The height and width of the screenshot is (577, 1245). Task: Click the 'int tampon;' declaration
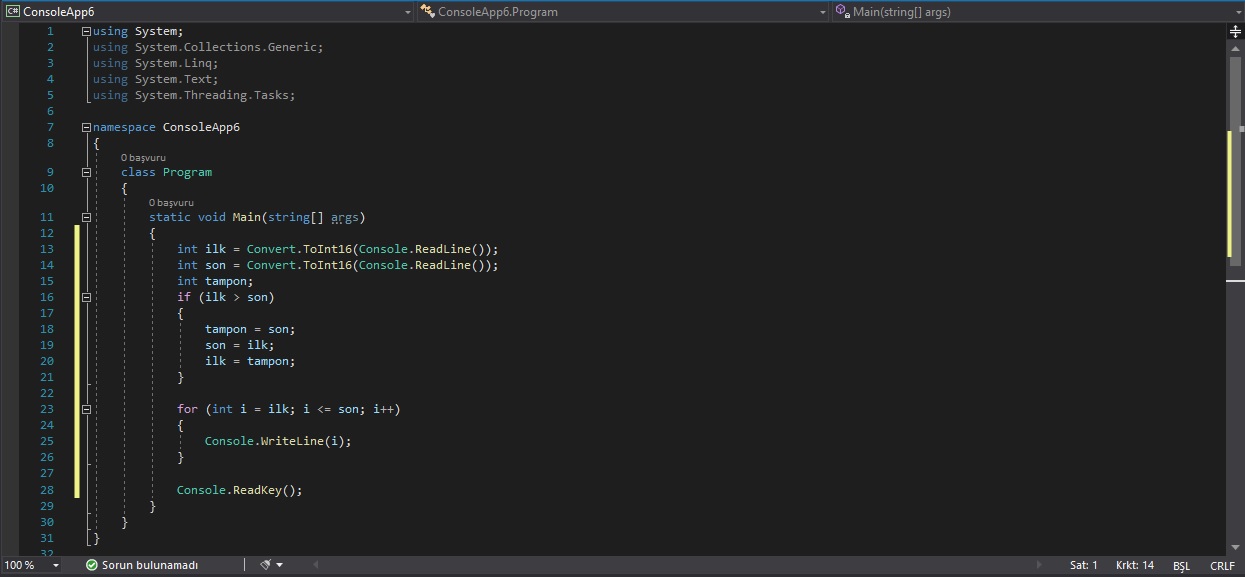(215, 281)
